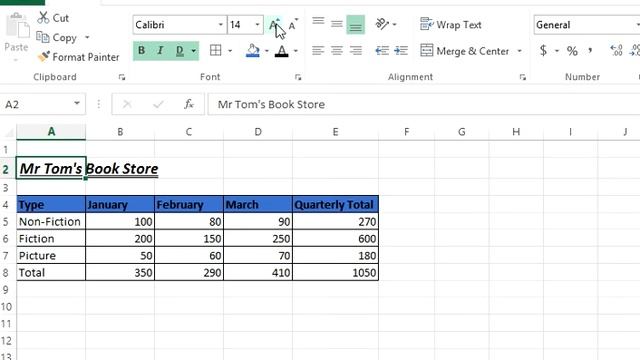The image size is (640, 360).
Task: Click Decrease Indent icon
Action: (x=382, y=51)
